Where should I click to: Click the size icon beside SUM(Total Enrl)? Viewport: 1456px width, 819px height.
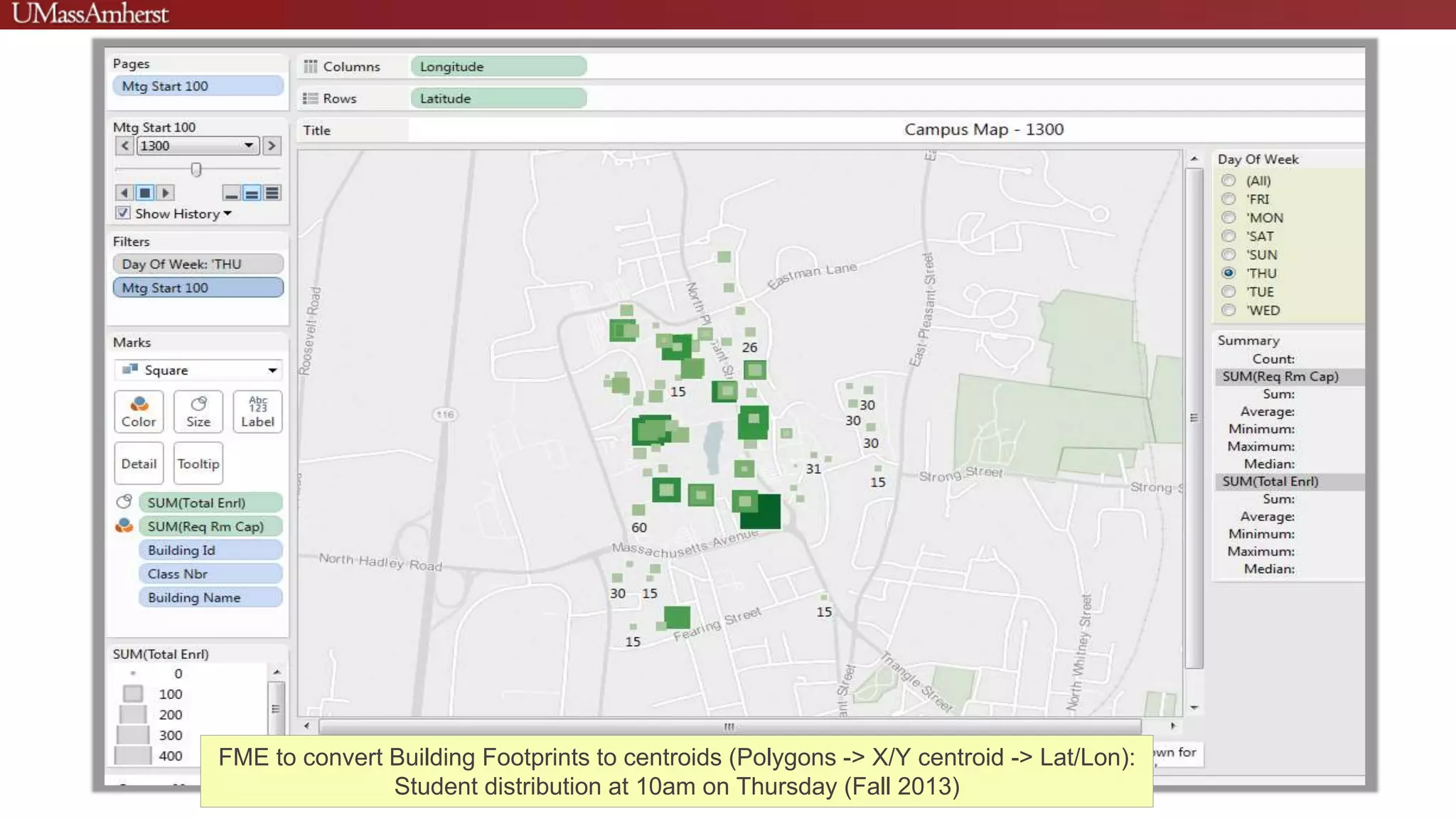124,502
